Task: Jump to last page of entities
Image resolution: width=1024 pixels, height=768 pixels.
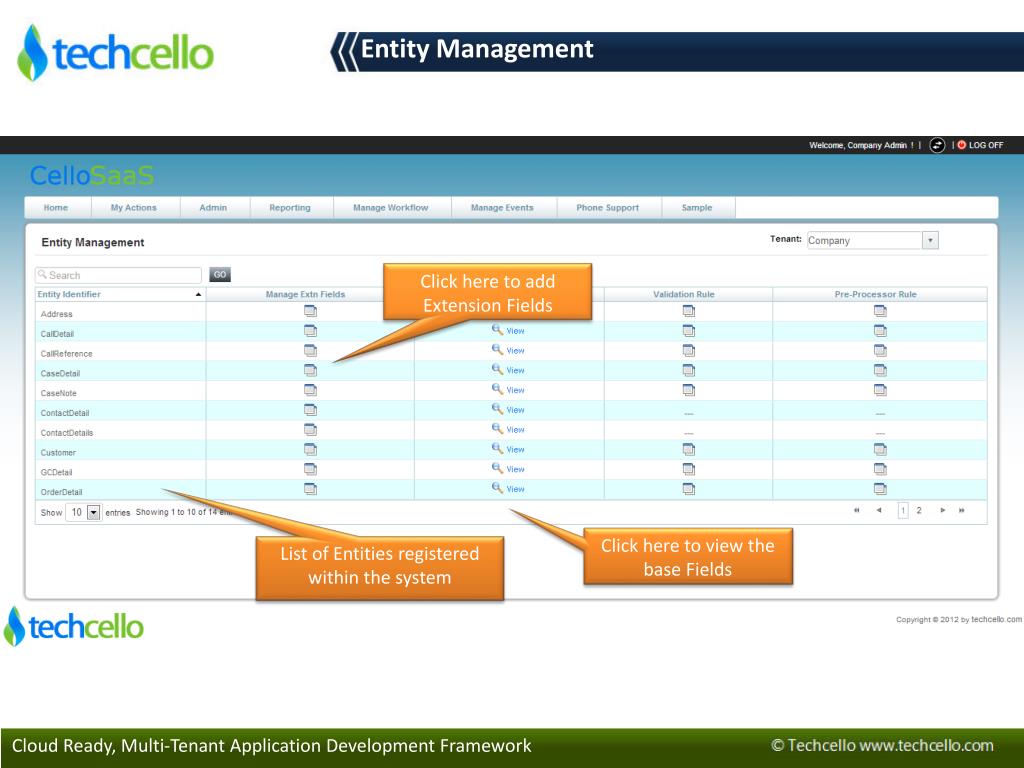Action: (961, 511)
